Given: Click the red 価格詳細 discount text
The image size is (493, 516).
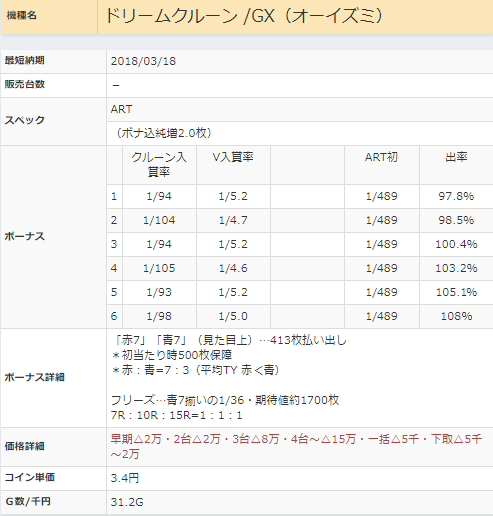Looking at the screenshot, I should [296, 446].
